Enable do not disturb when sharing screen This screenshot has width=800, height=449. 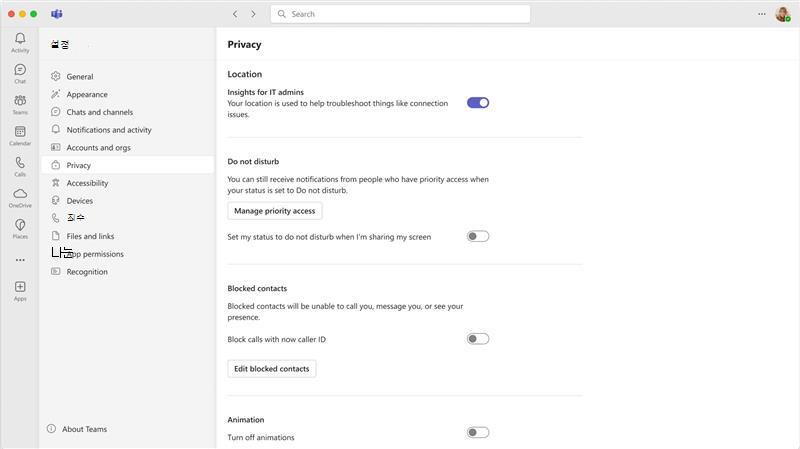[478, 236]
